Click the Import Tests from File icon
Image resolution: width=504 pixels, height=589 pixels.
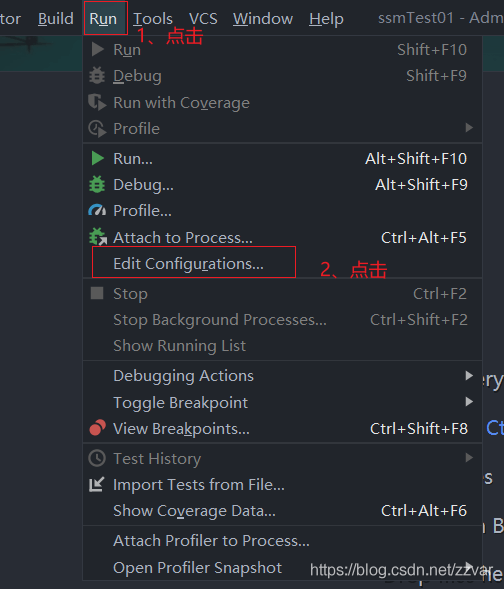pyautogui.click(x=97, y=484)
